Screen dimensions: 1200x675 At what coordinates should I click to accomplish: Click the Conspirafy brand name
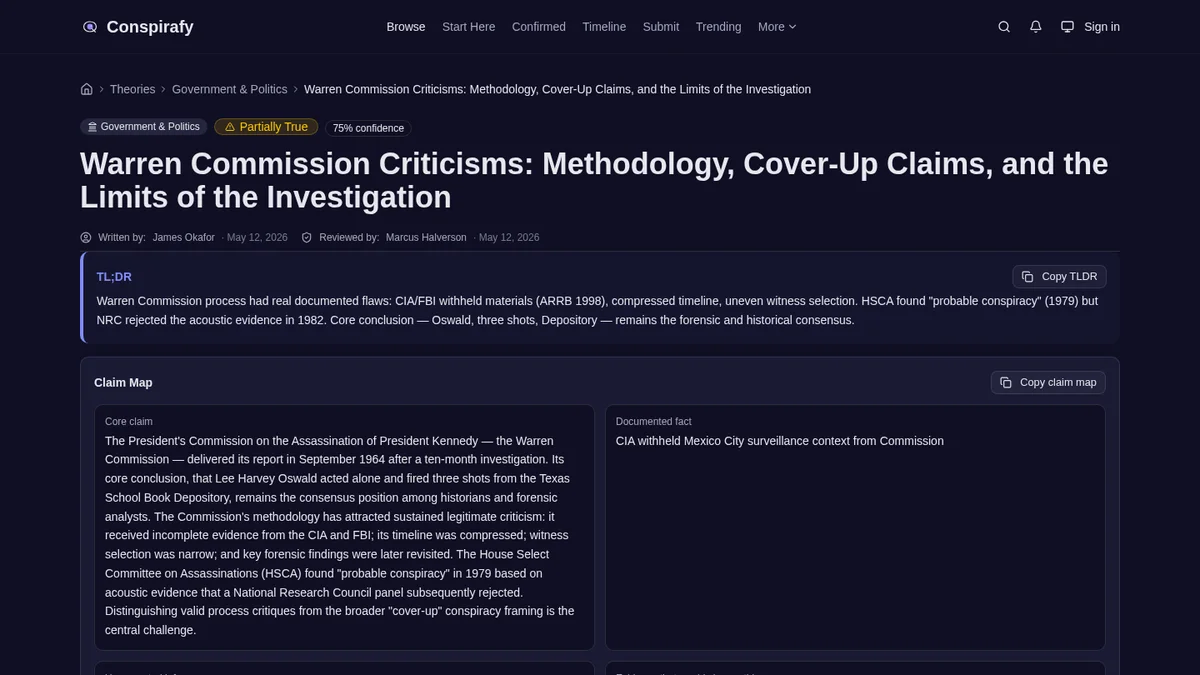pyautogui.click(x=150, y=27)
